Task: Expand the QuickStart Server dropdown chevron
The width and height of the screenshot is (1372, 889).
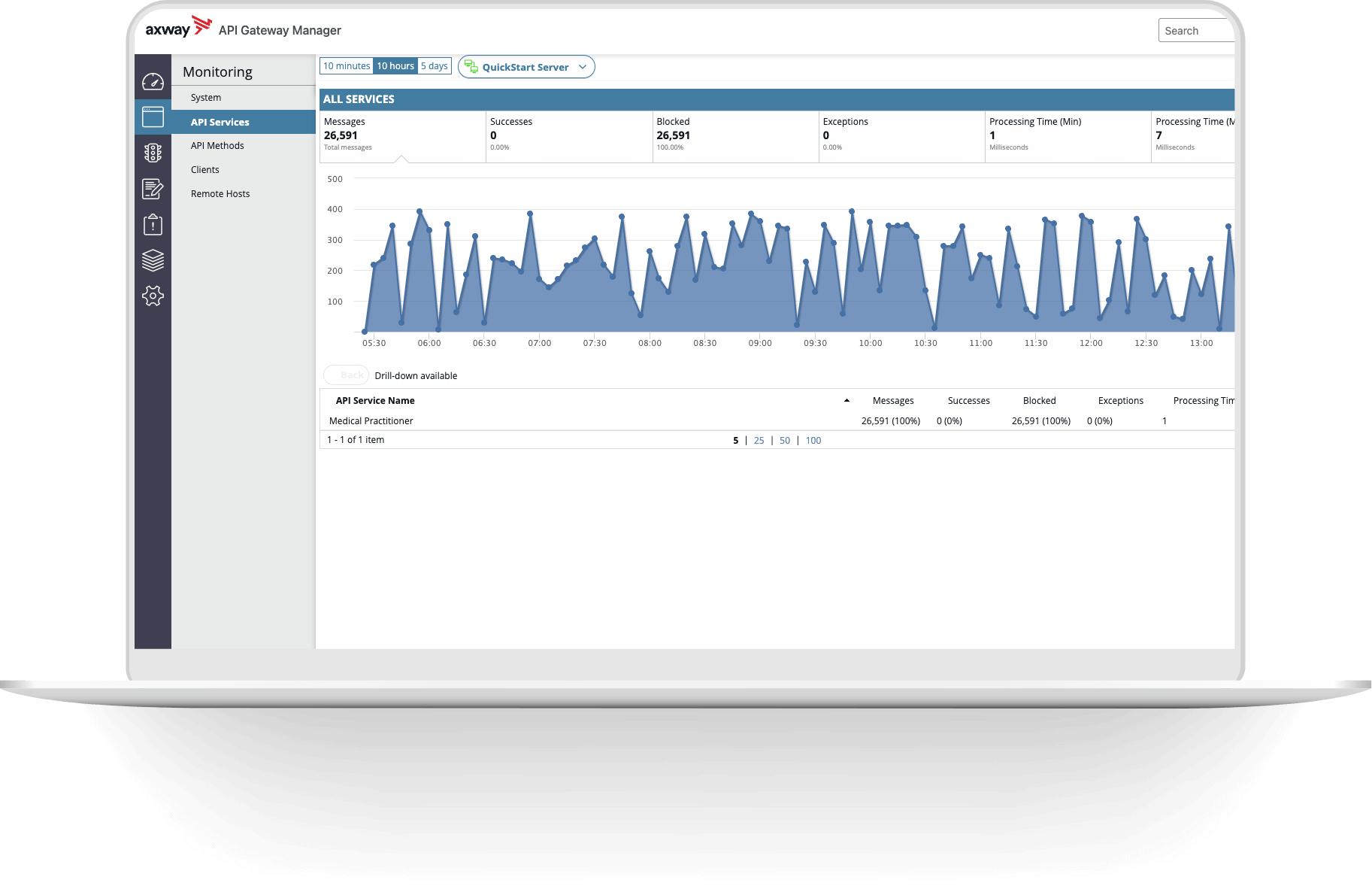Action: pyautogui.click(x=582, y=67)
